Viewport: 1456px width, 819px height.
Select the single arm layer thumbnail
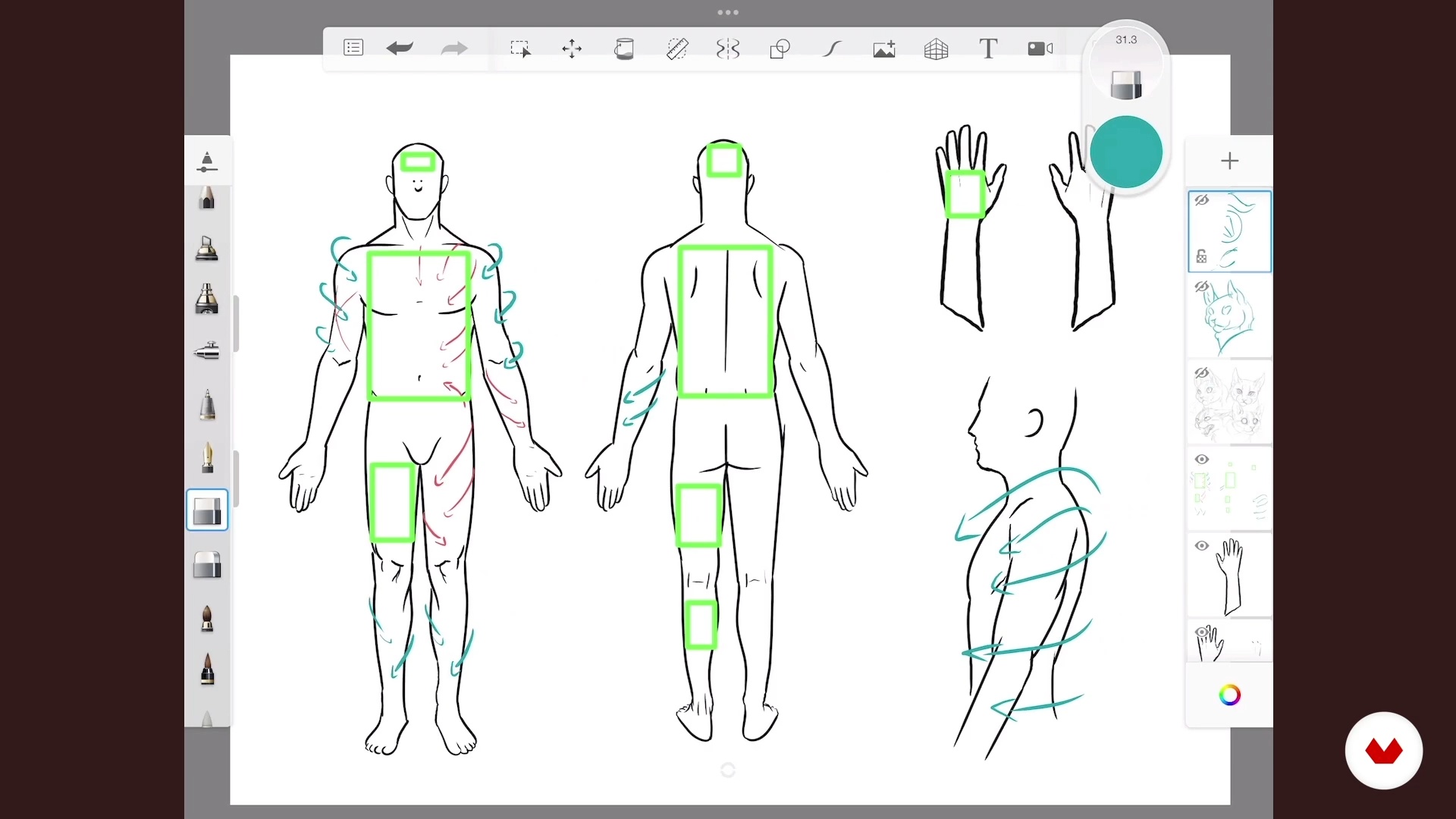click(1230, 576)
